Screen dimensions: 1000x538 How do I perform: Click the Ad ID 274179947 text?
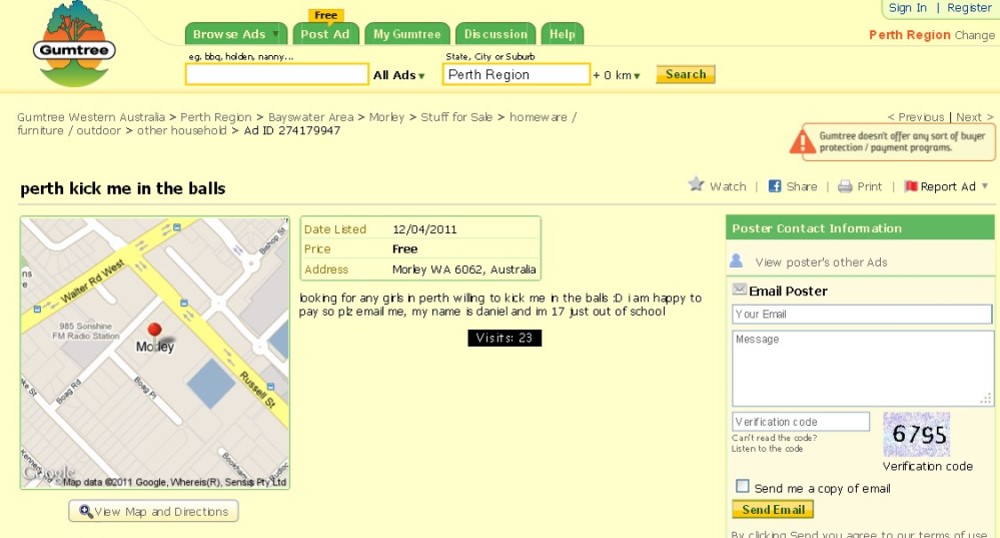click(x=292, y=131)
